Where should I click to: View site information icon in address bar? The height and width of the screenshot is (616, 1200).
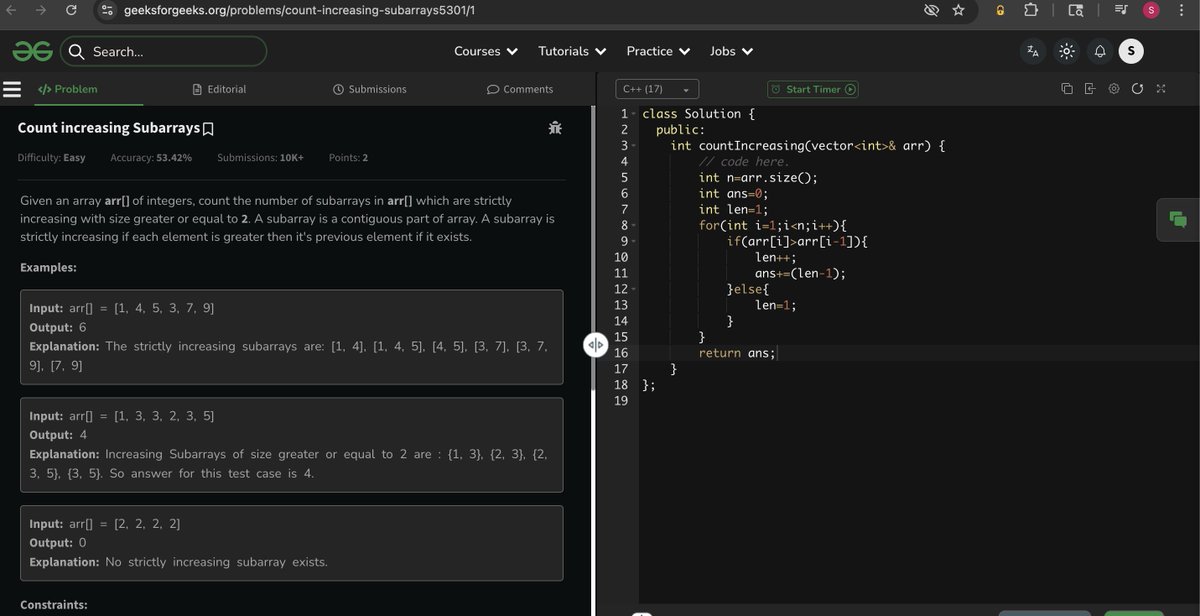pyautogui.click(x=109, y=10)
